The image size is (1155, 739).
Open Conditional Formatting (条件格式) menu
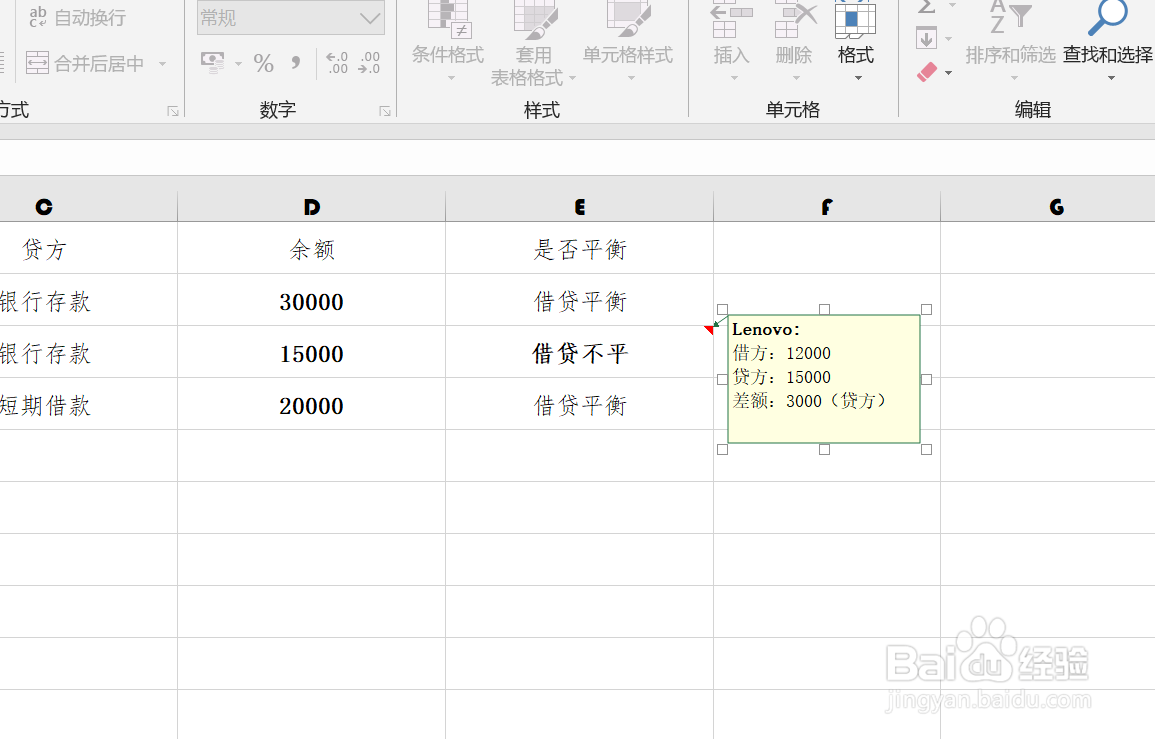[x=448, y=42]
